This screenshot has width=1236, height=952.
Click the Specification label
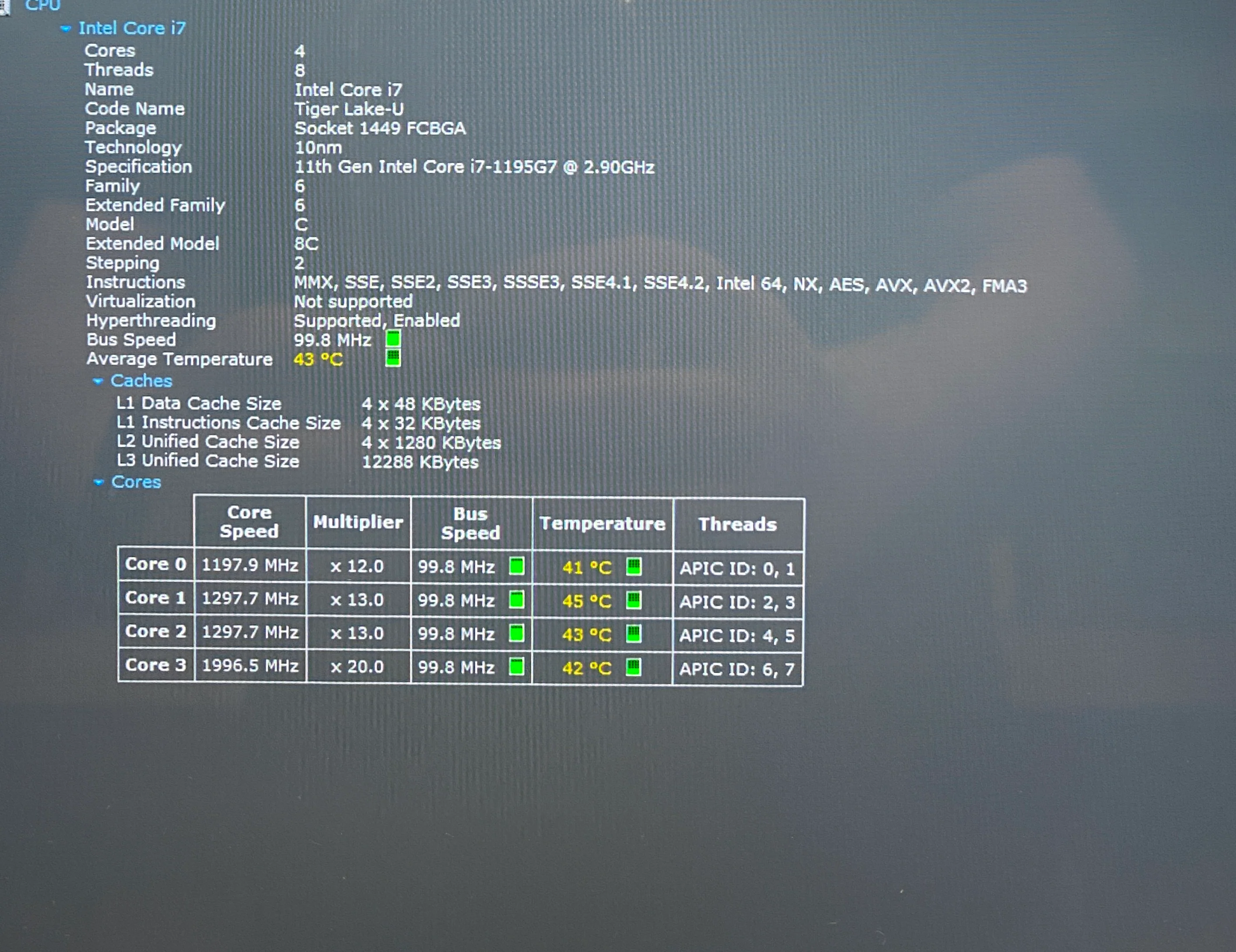pyautogui.click(x=139, y=167)
